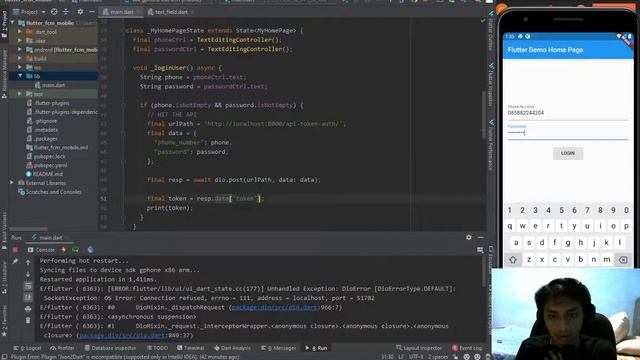
Task: Click the 2 spaces indent setting
Action: pos(438,357)
